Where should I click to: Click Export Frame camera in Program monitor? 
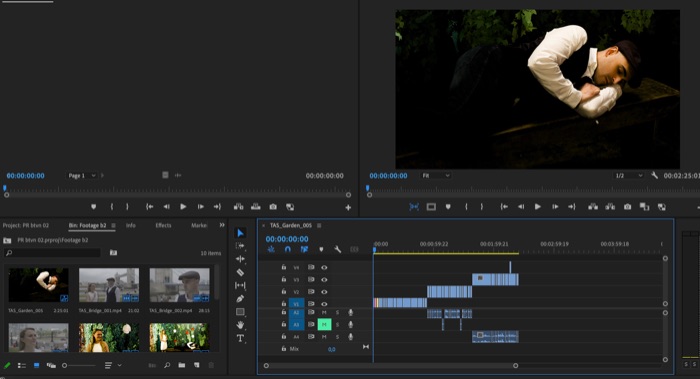[627, 207]
